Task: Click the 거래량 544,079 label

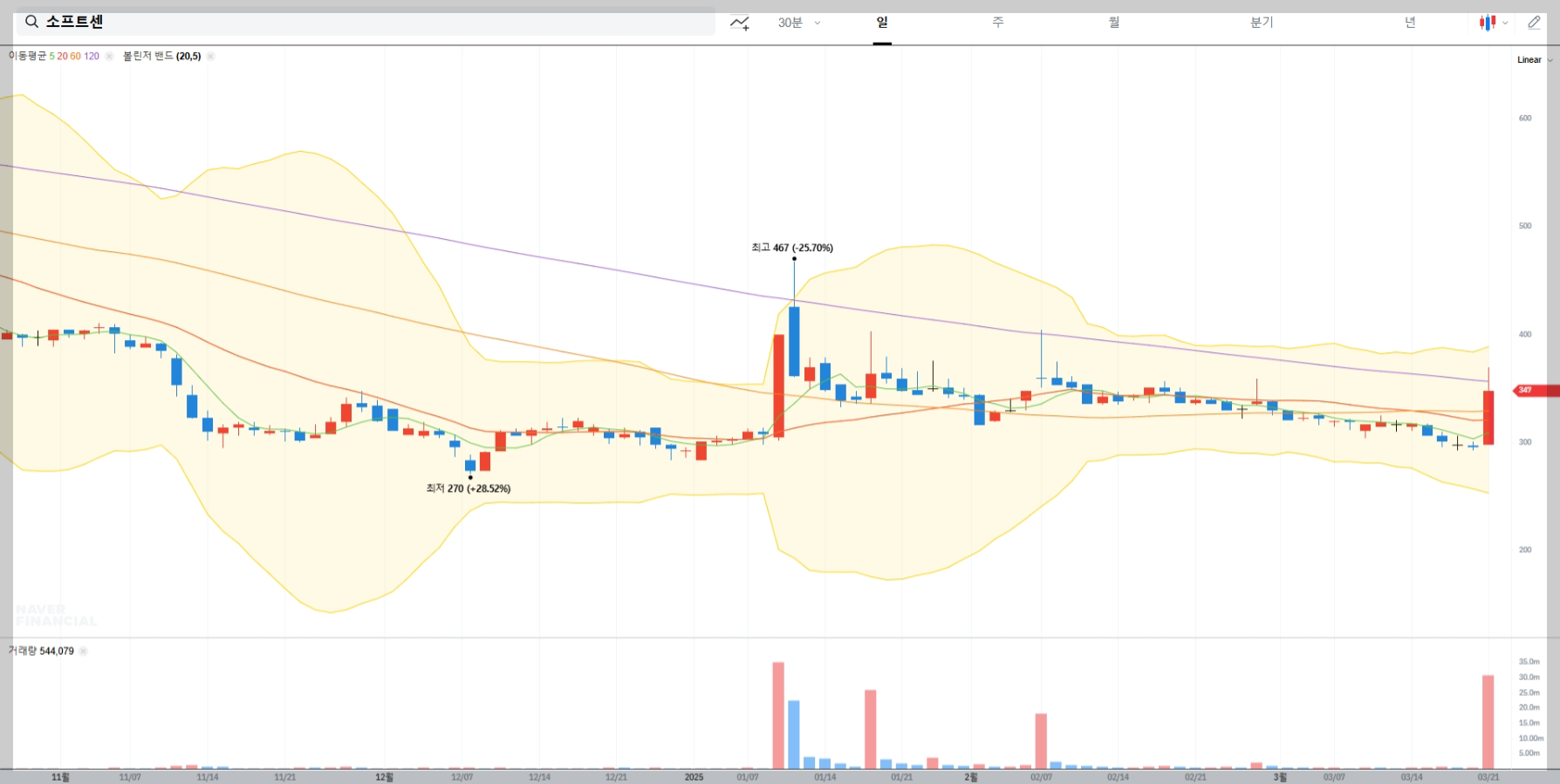Action: tap(41, 651)
